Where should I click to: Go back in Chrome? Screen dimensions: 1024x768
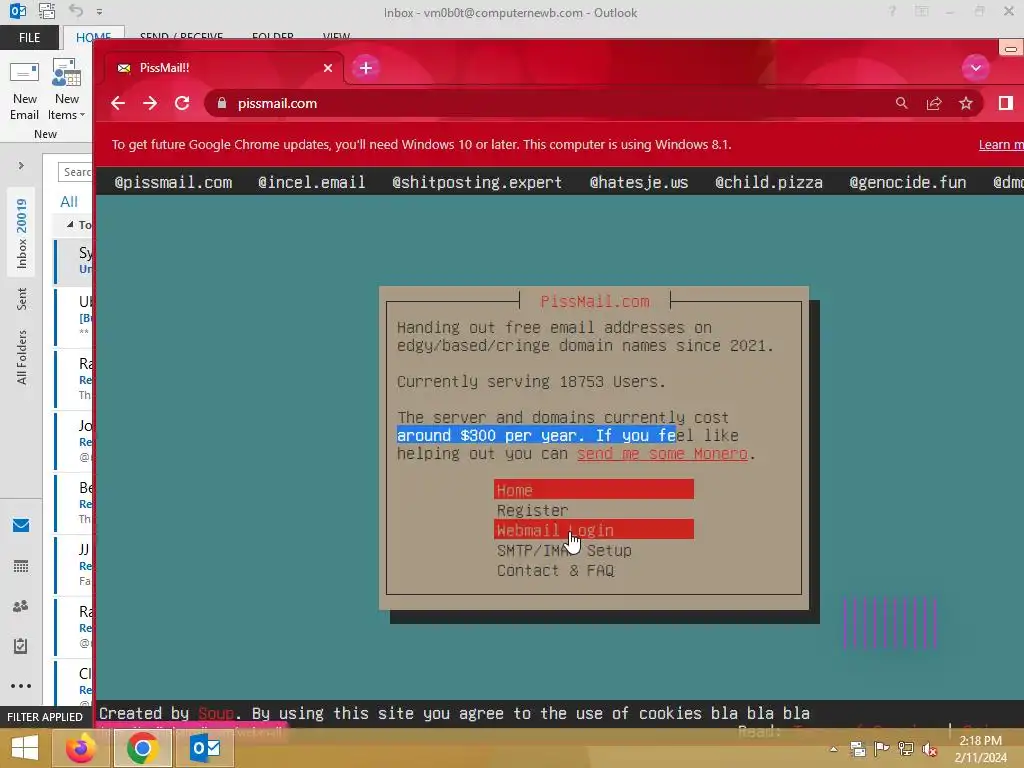coord(118,103)
